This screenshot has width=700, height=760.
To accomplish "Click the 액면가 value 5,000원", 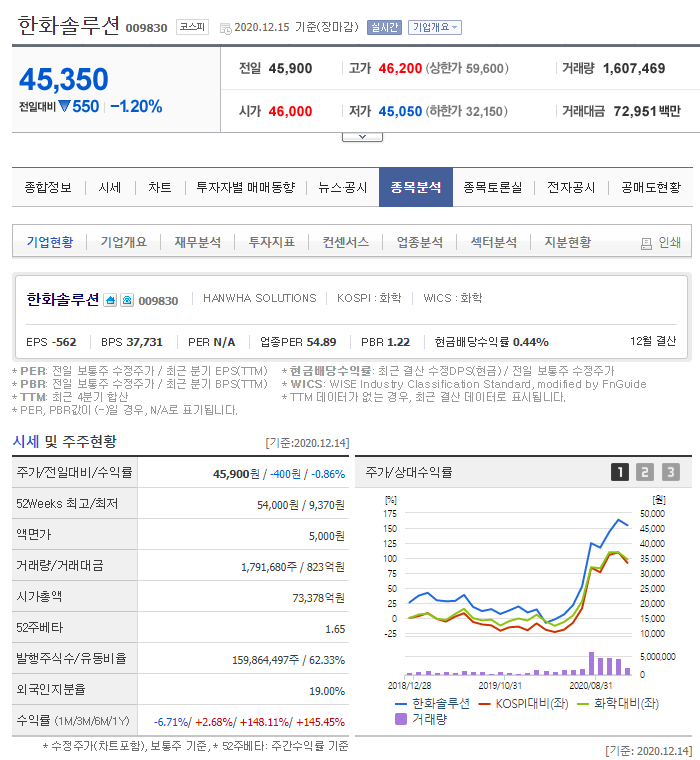I will tap(327, 536).
